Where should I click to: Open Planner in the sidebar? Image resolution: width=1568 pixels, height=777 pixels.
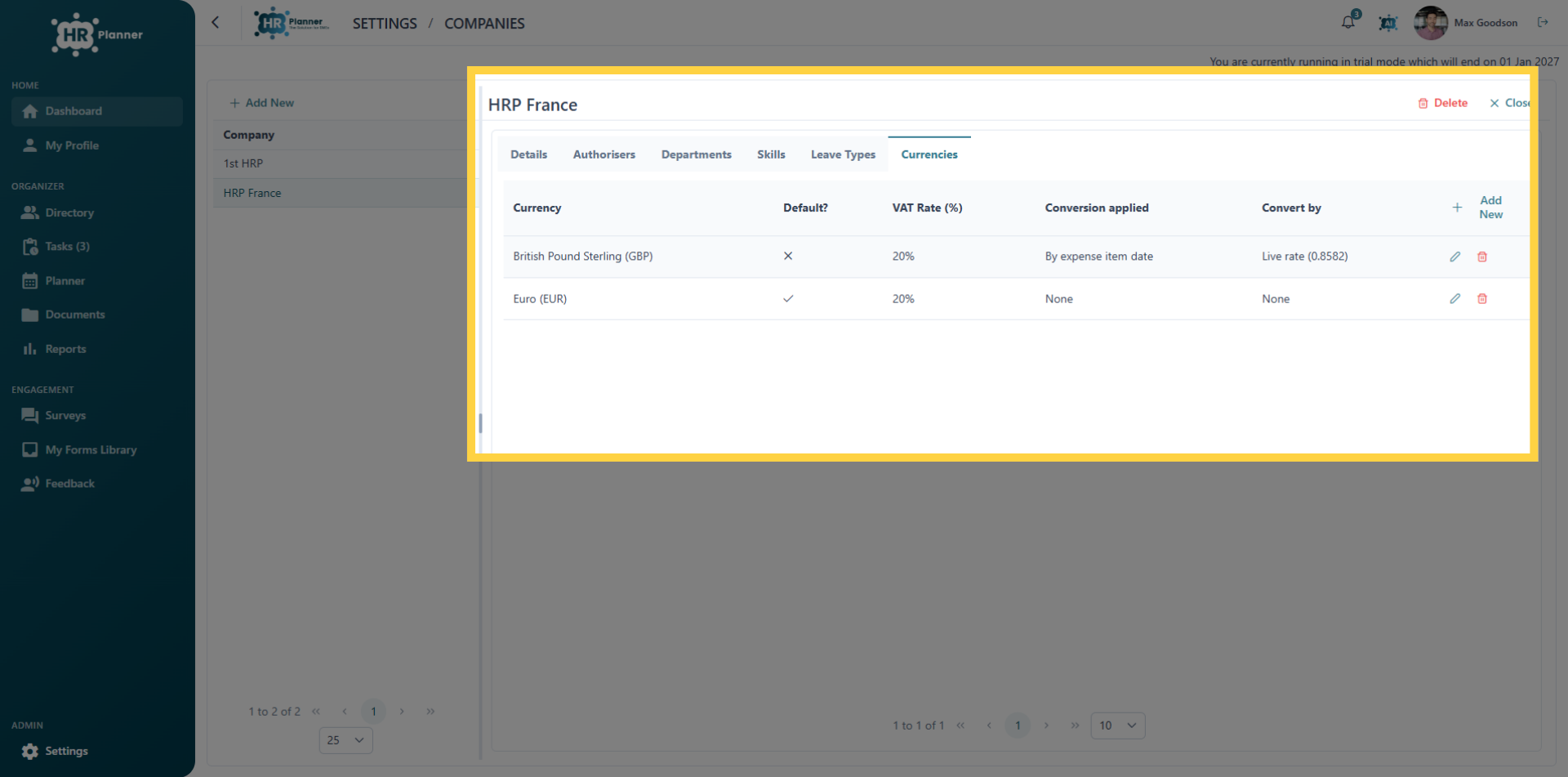coord(97,280)
